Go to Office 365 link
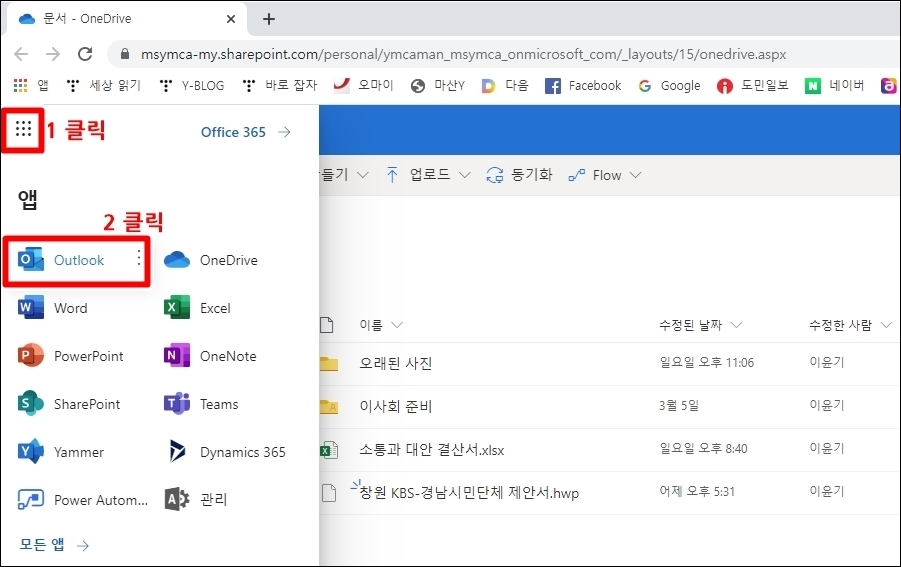 pyautogui.click(x=245, y=132)
